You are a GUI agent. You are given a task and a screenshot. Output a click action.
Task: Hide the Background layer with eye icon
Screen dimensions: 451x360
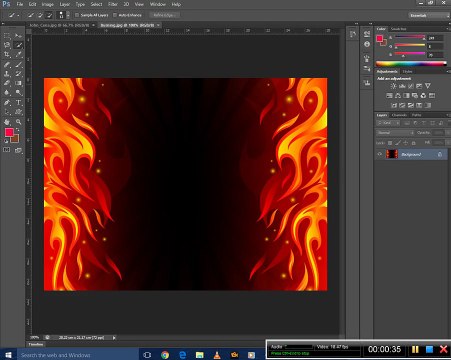379,154
